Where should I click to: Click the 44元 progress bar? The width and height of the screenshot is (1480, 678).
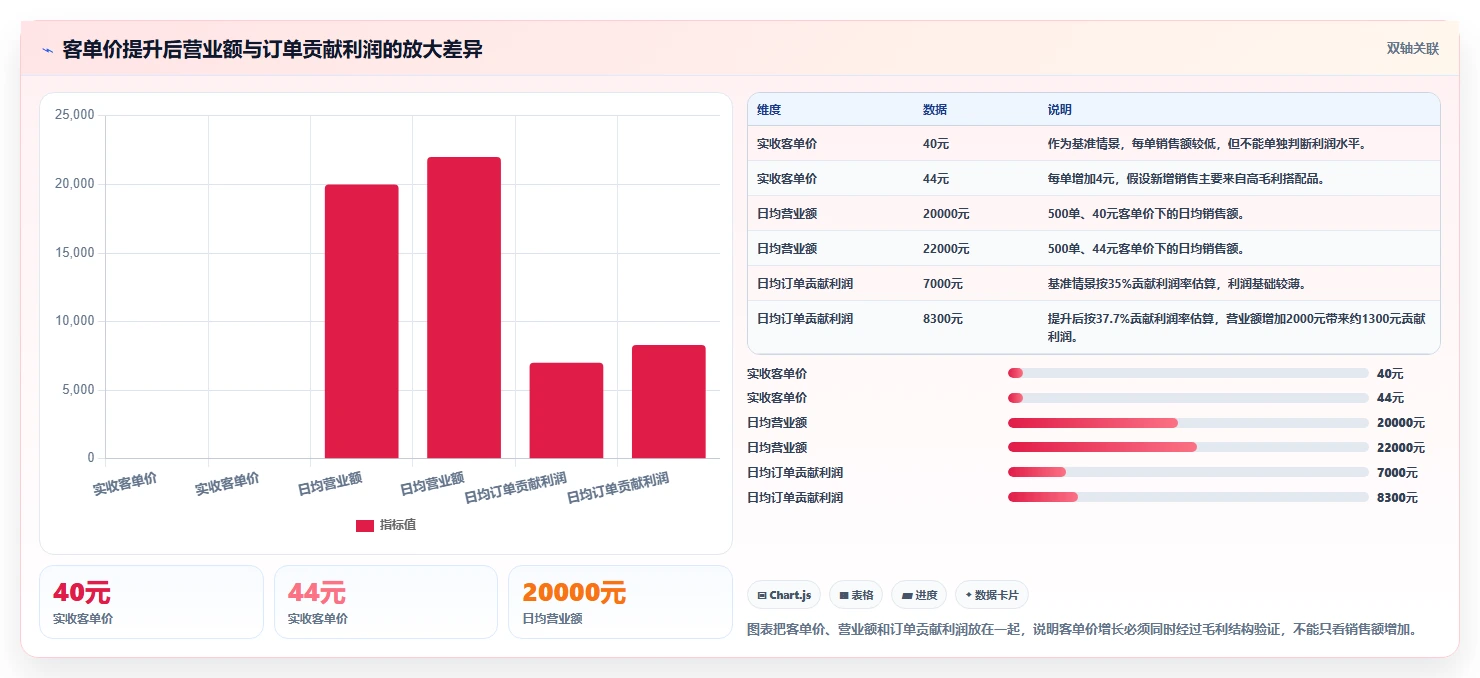(1188, 398)
